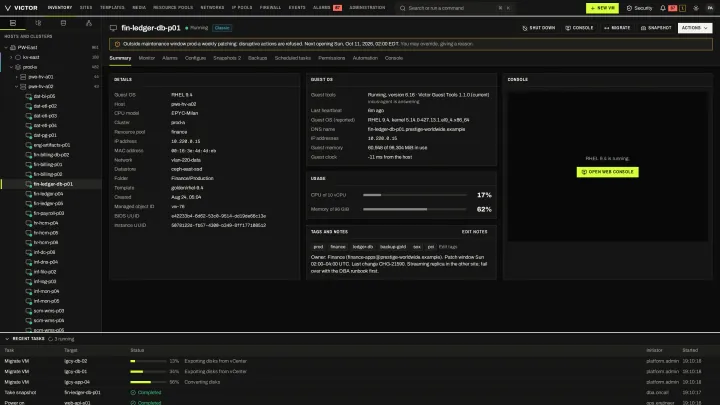Click the pwe-hv-a01 host icon
This screenshot has height=405, width=720.
coord(23,77)
